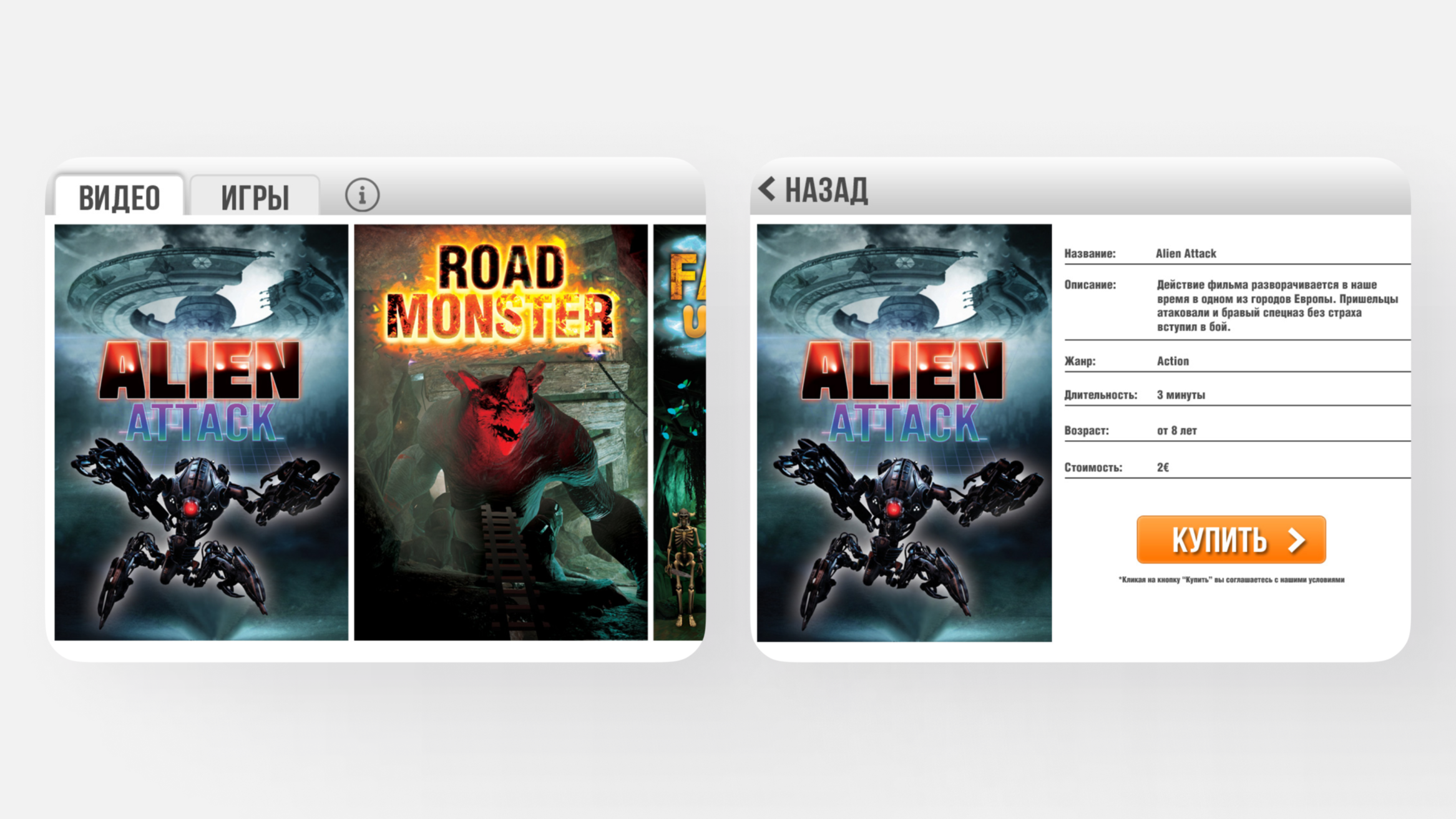
Task: Switch to the ИГРЫ tab
Action: coord(255,196)
